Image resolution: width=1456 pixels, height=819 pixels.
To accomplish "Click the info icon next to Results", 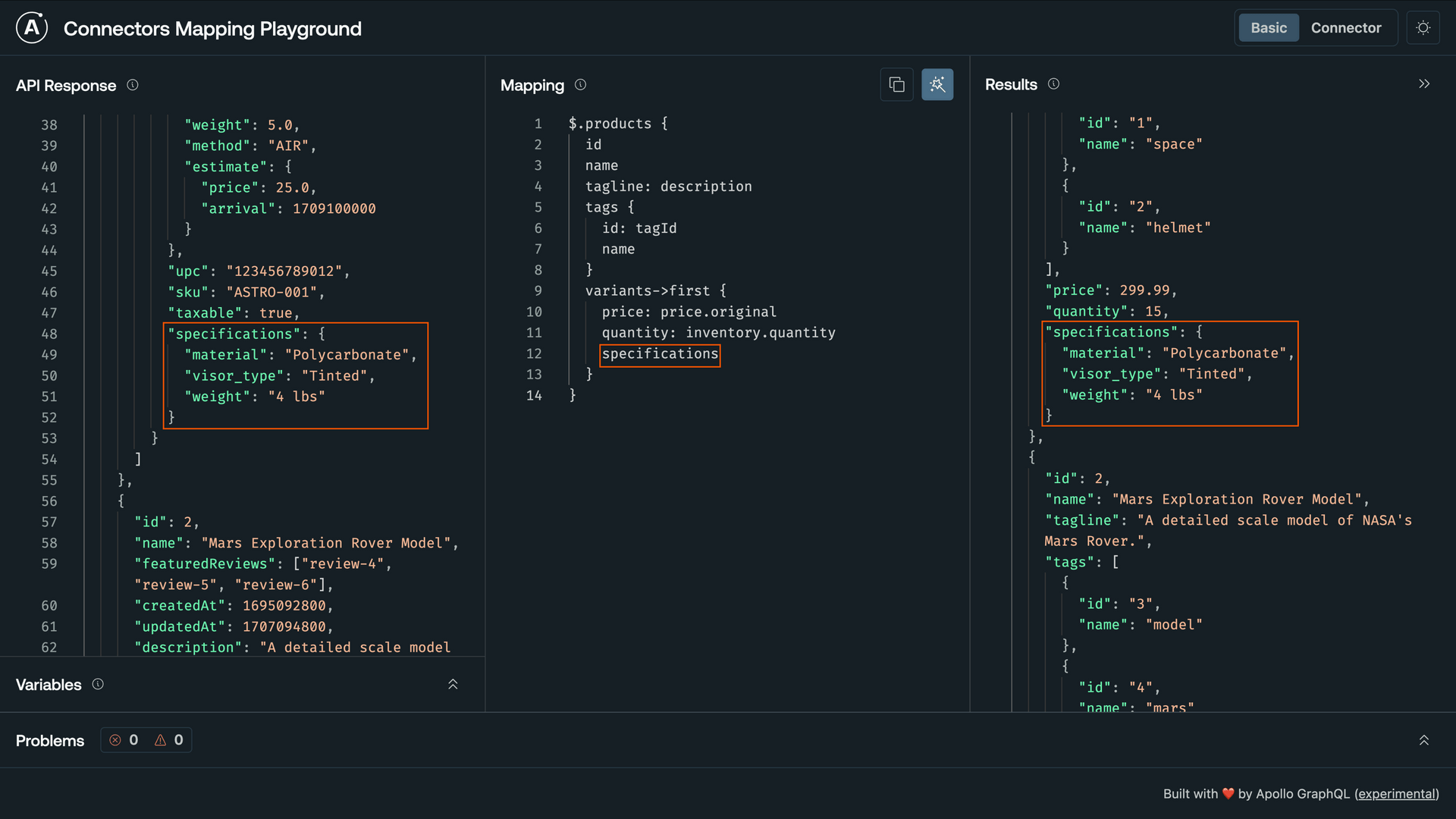I will click(x=1054, y=84).
